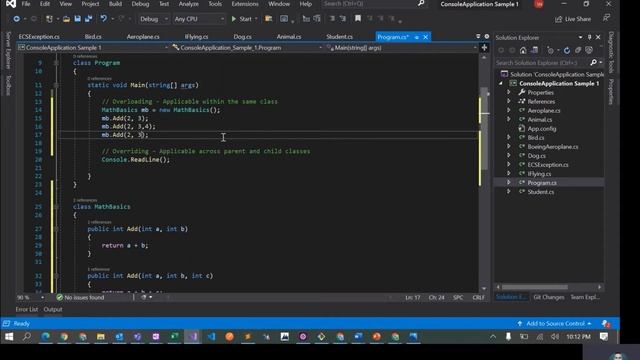Image resolution: width=640 pixels, height=360 pixels.
Task: Click the Solution Explorer search field
Action: pyautogui.click(x=541, y=62)
